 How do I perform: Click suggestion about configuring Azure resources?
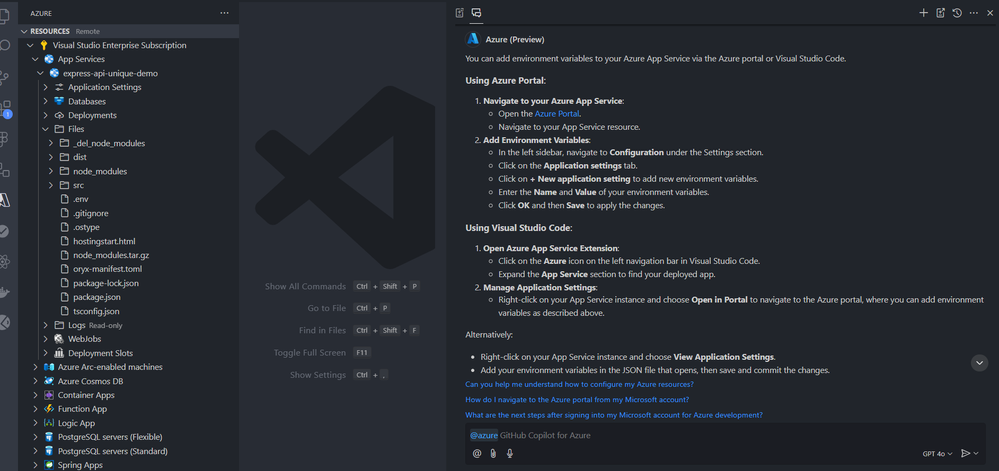579,384
